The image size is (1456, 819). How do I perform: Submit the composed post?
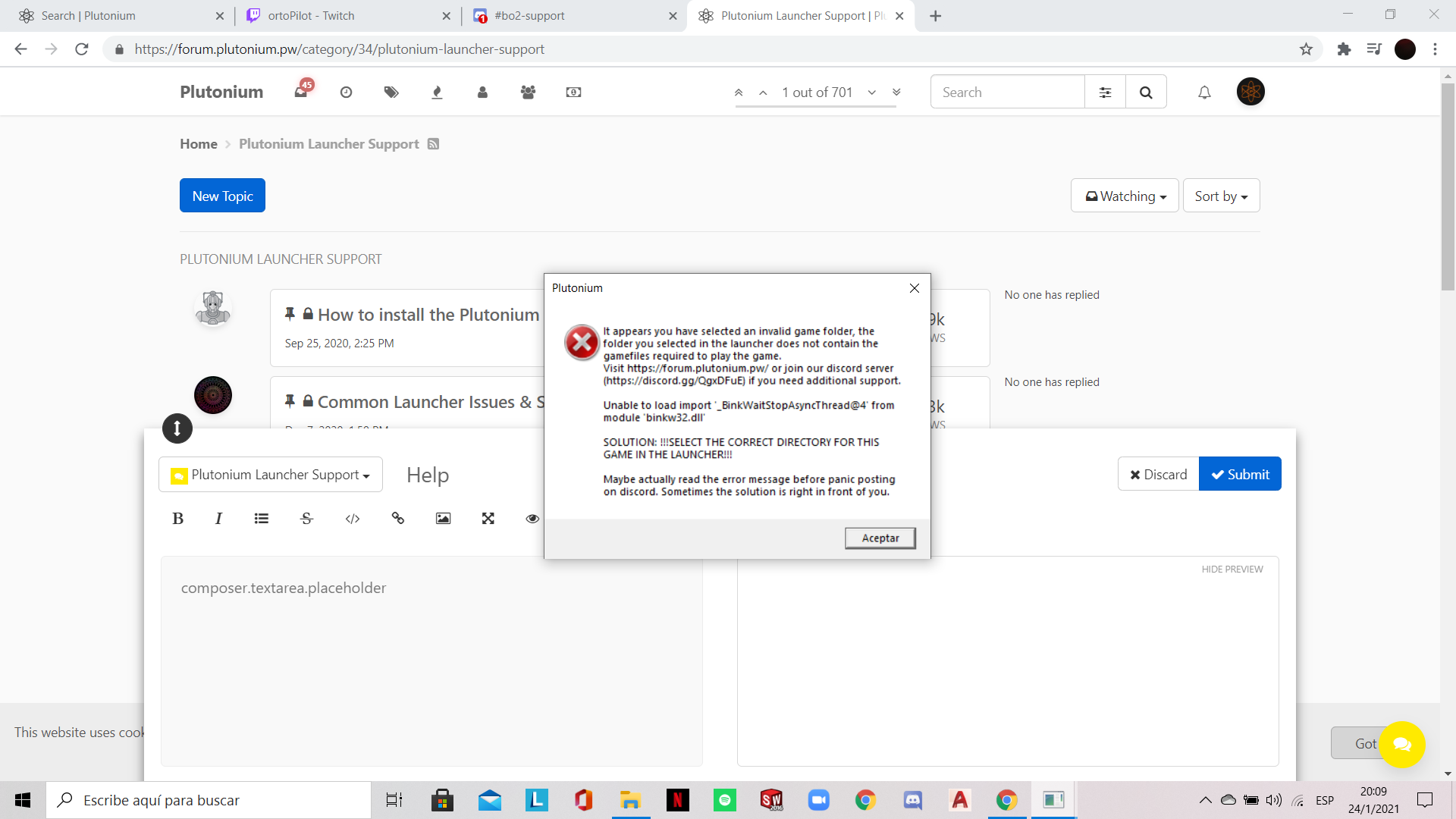coord(1240,474)
